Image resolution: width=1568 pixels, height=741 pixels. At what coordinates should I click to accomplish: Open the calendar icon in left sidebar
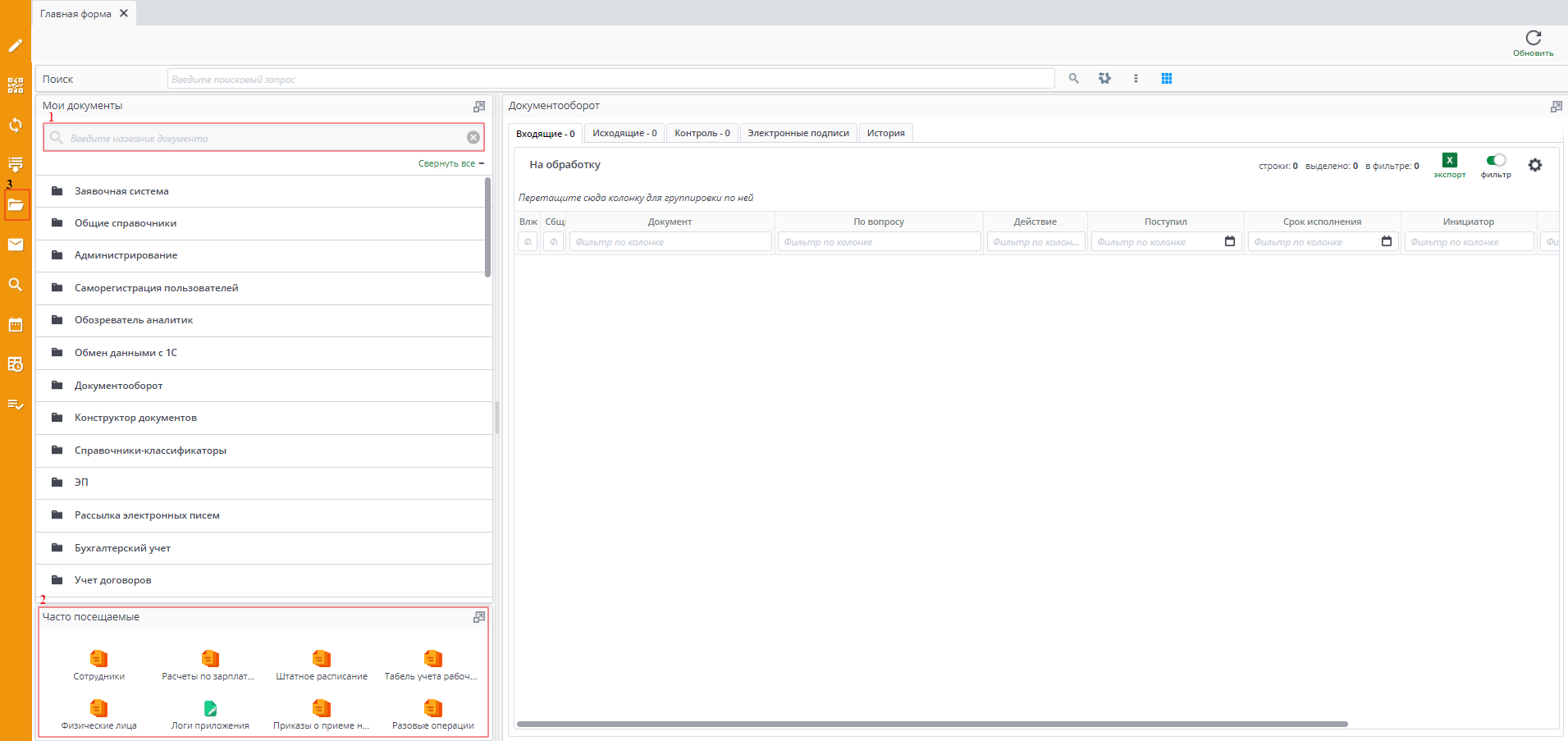coord(16,324)
